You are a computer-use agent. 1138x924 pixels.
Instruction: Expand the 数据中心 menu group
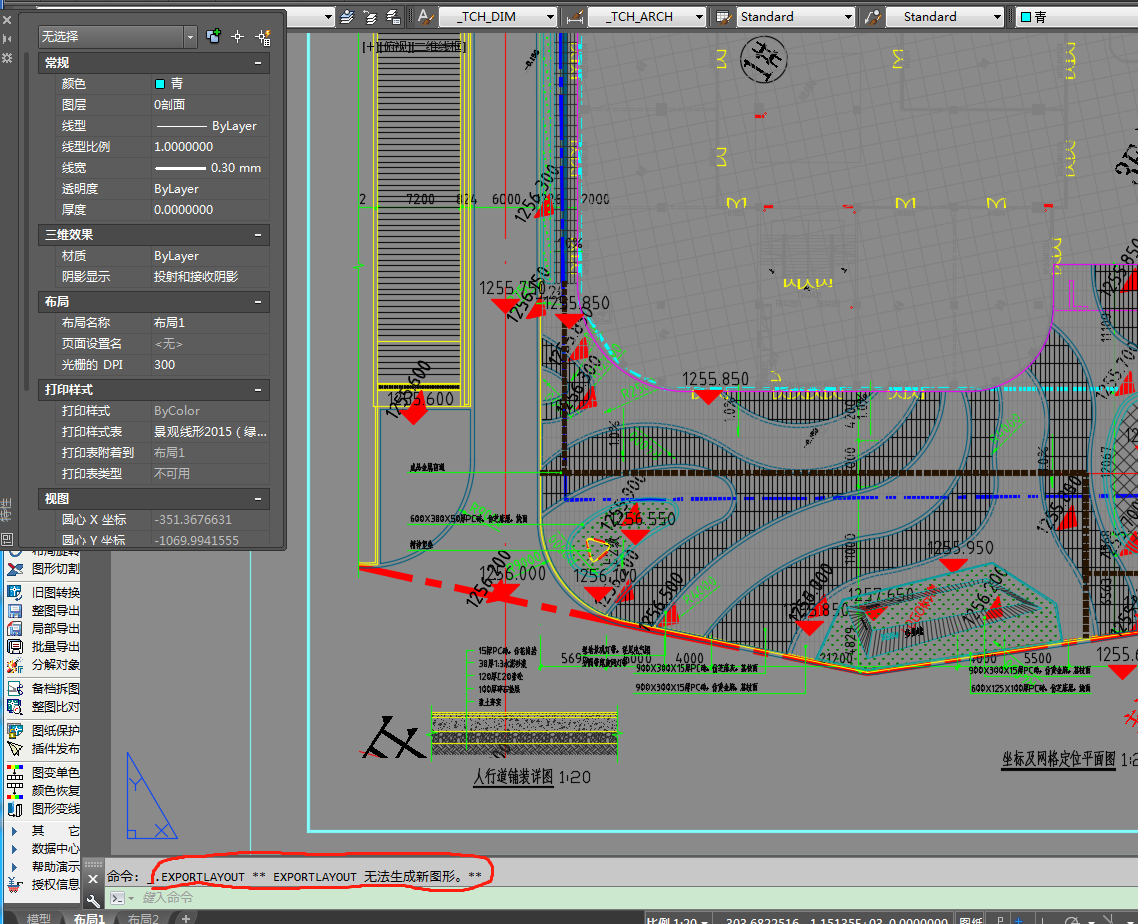click(x=55, y=849)
